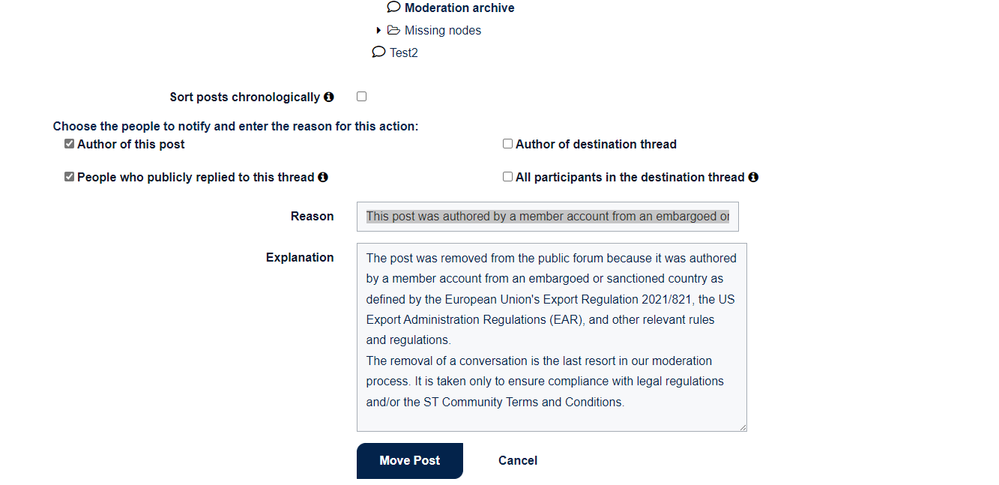The image size is (999, 485).
Task: Click the Move Post button
Action: [410, 461]
